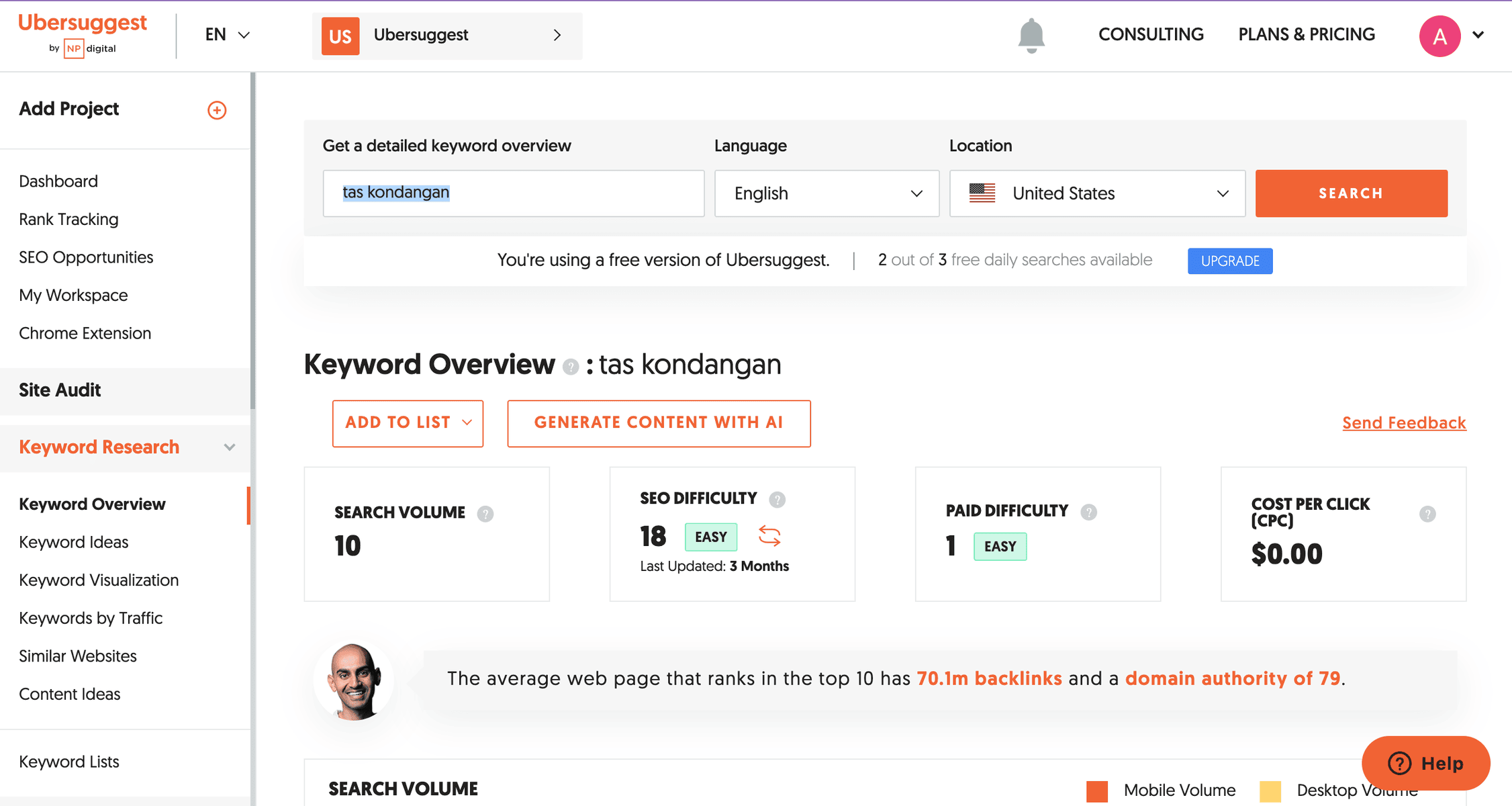Open the English language dropdown
1512x806 pixels.
coord(826,193)
